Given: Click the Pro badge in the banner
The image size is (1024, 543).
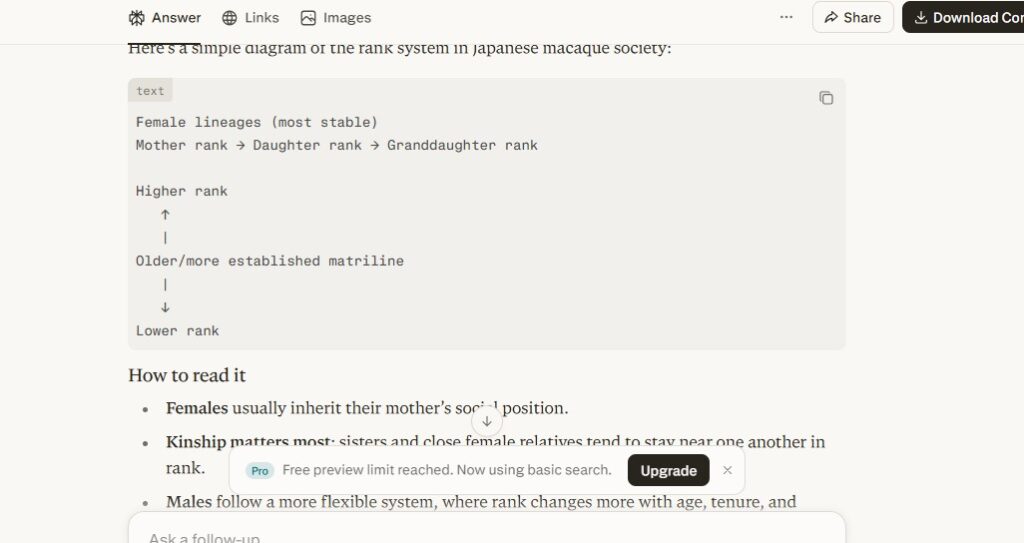Looking at the screenshot, I should (260, 470).
